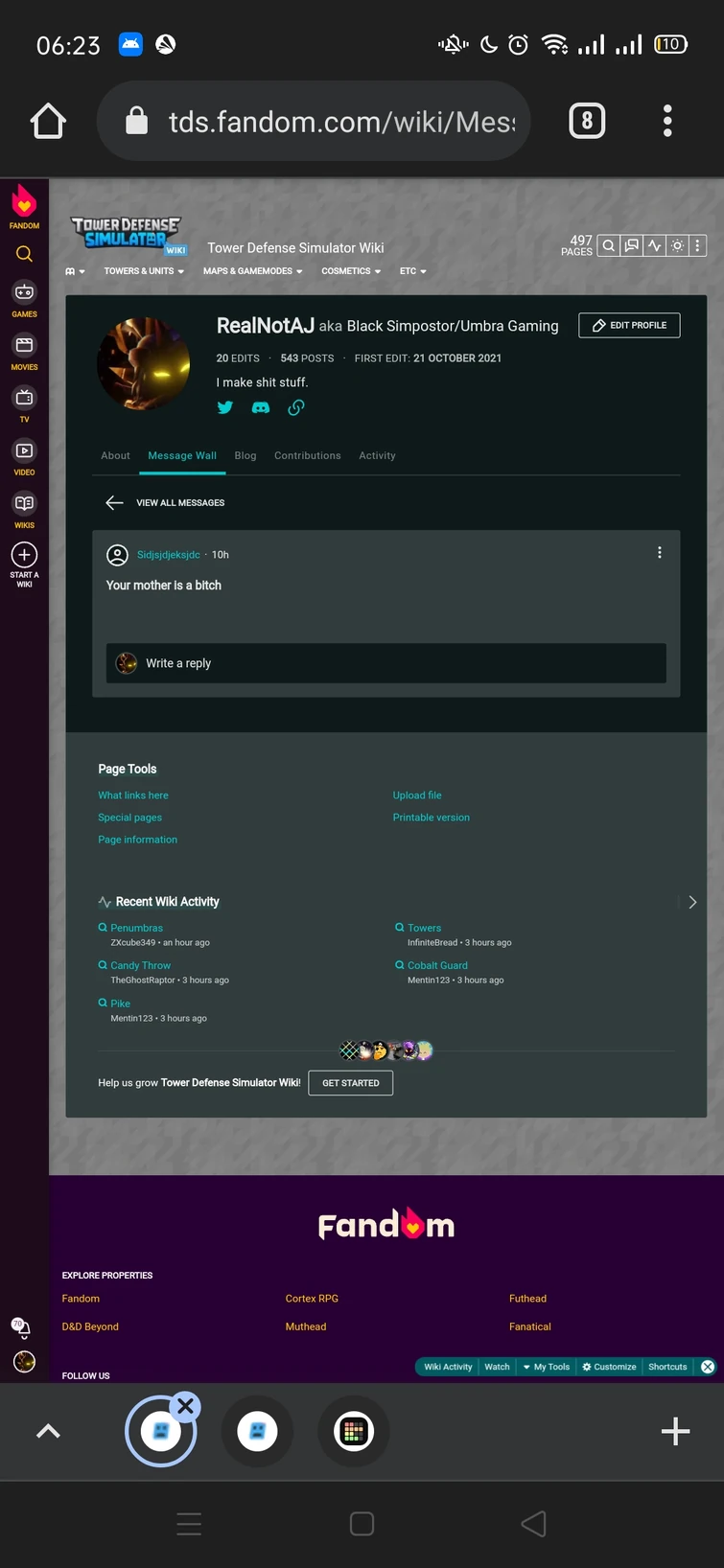Open RealNotAJ's Twitter profile link icon
The image size is (724, 1568).
(225, 407)
